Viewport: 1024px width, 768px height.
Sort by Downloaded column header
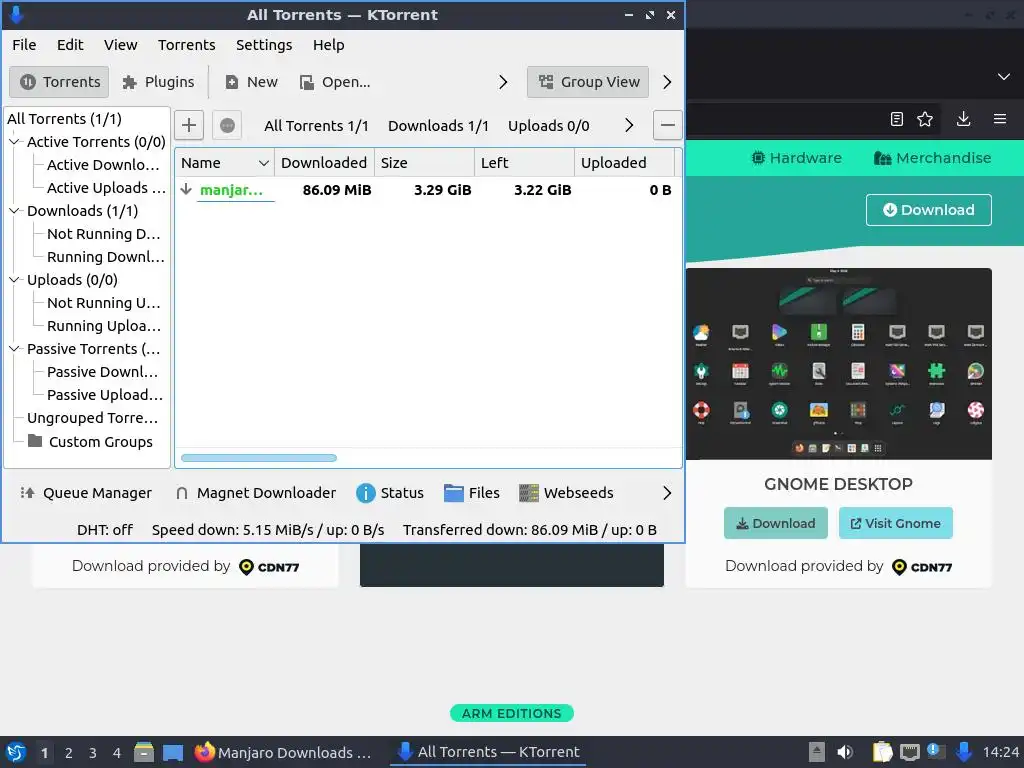tap(324, 163)
